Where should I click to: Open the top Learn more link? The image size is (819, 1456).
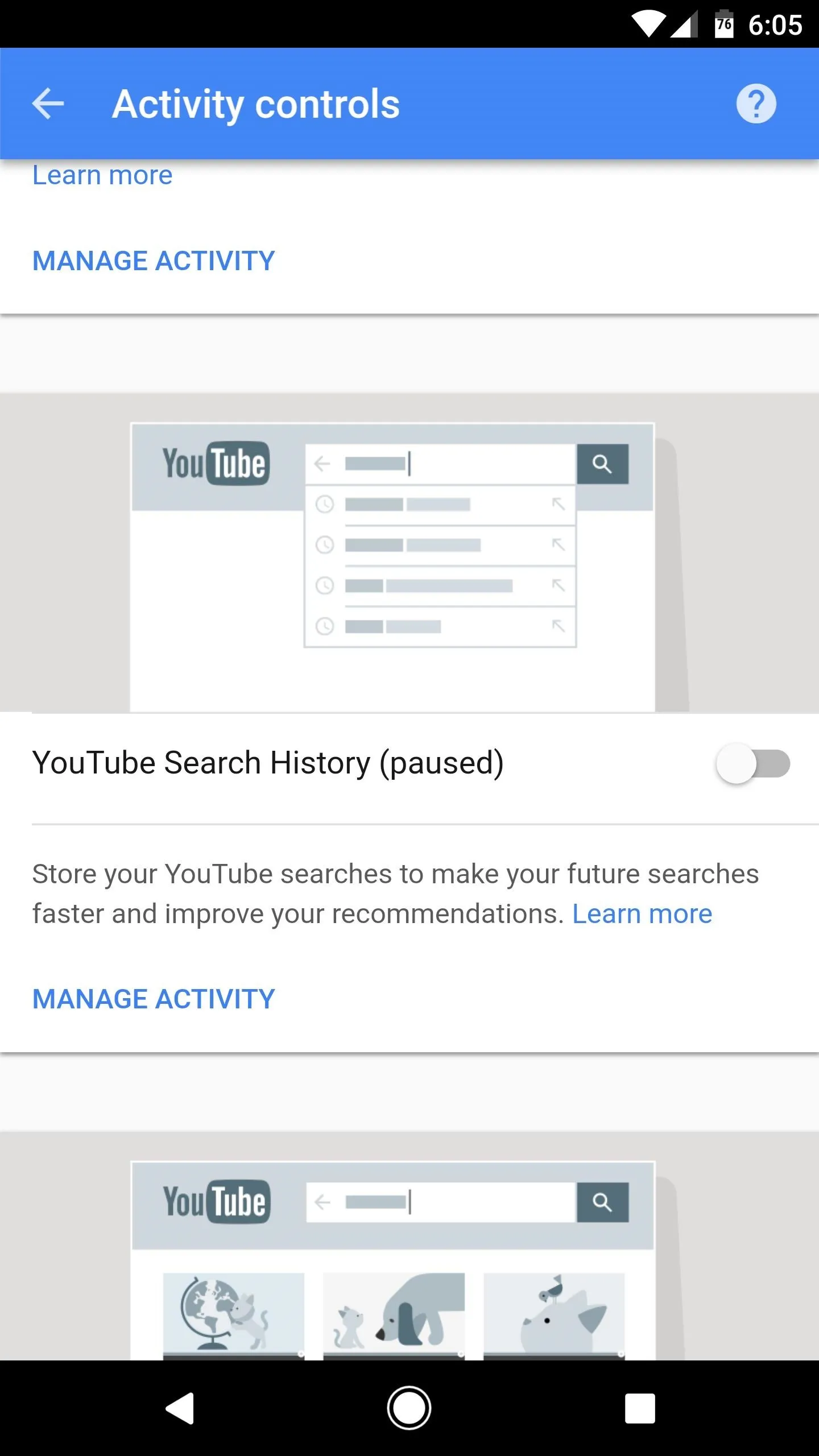click(102, 175)
